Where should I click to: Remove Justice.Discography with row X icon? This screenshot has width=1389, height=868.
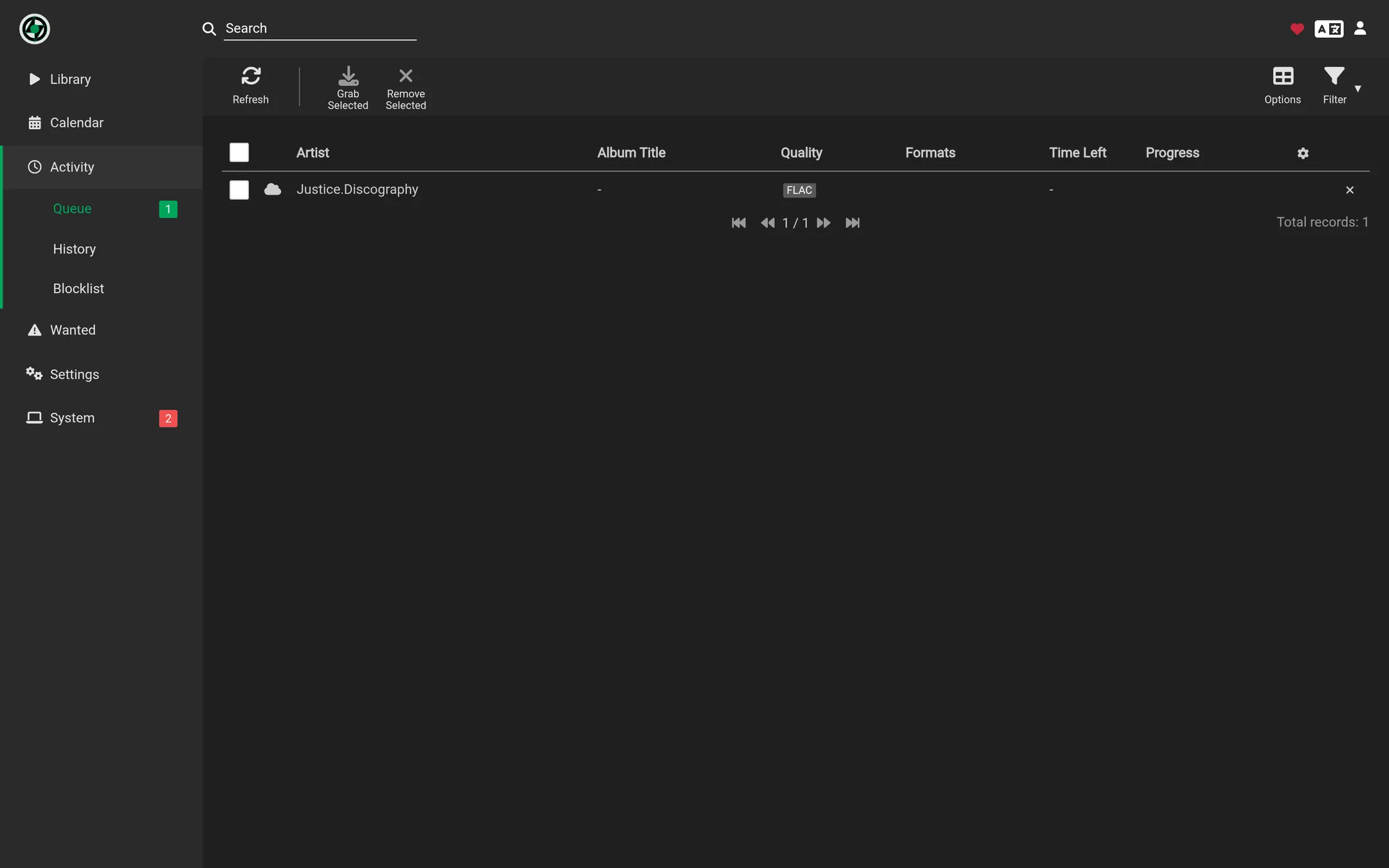(1350, 190)
